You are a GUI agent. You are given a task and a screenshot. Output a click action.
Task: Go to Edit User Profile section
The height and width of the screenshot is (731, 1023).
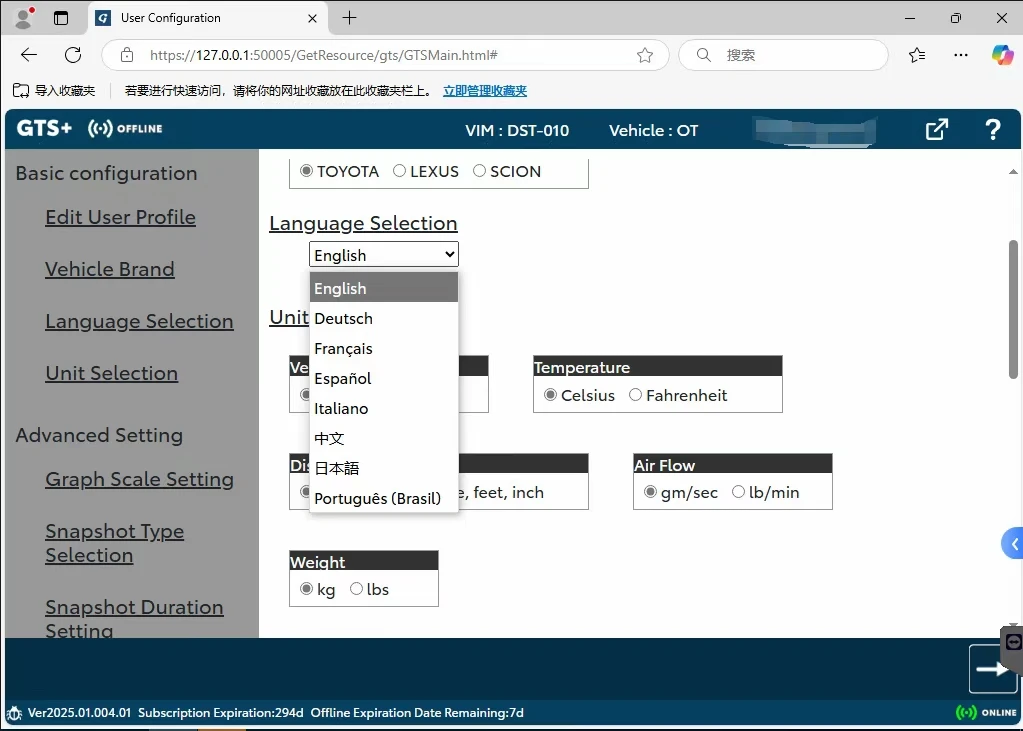coord(120,217)
